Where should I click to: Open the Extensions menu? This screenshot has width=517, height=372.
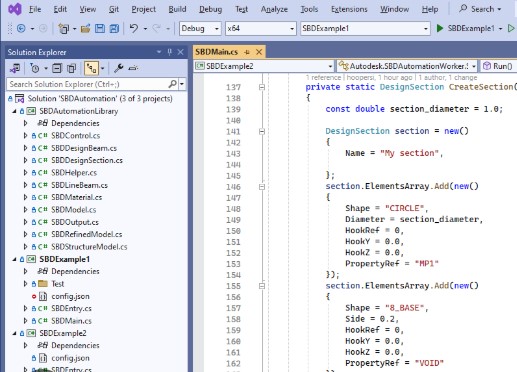[x=349, y=9]
